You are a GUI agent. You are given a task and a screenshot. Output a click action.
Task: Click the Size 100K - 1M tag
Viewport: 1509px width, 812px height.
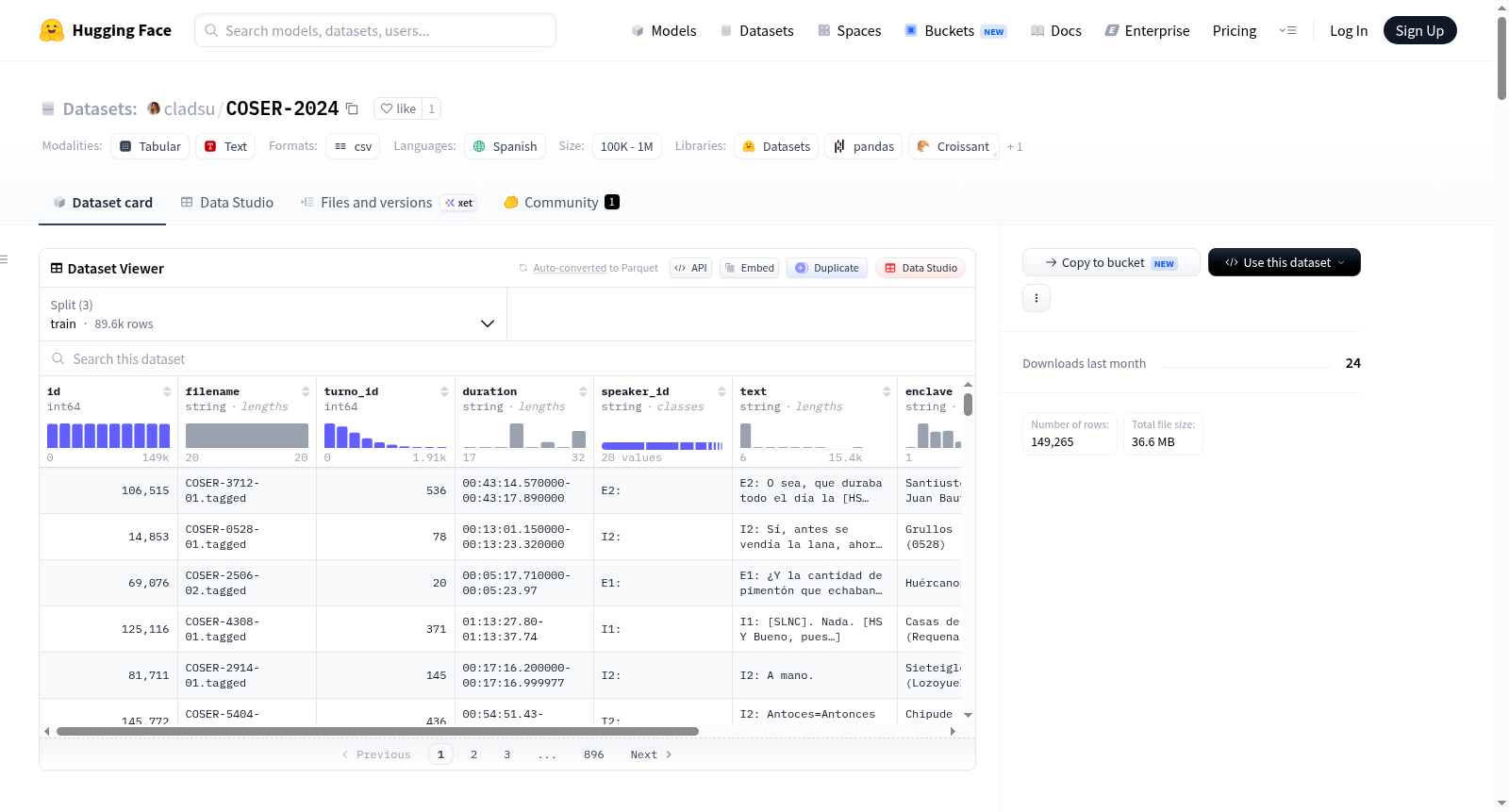627,146
